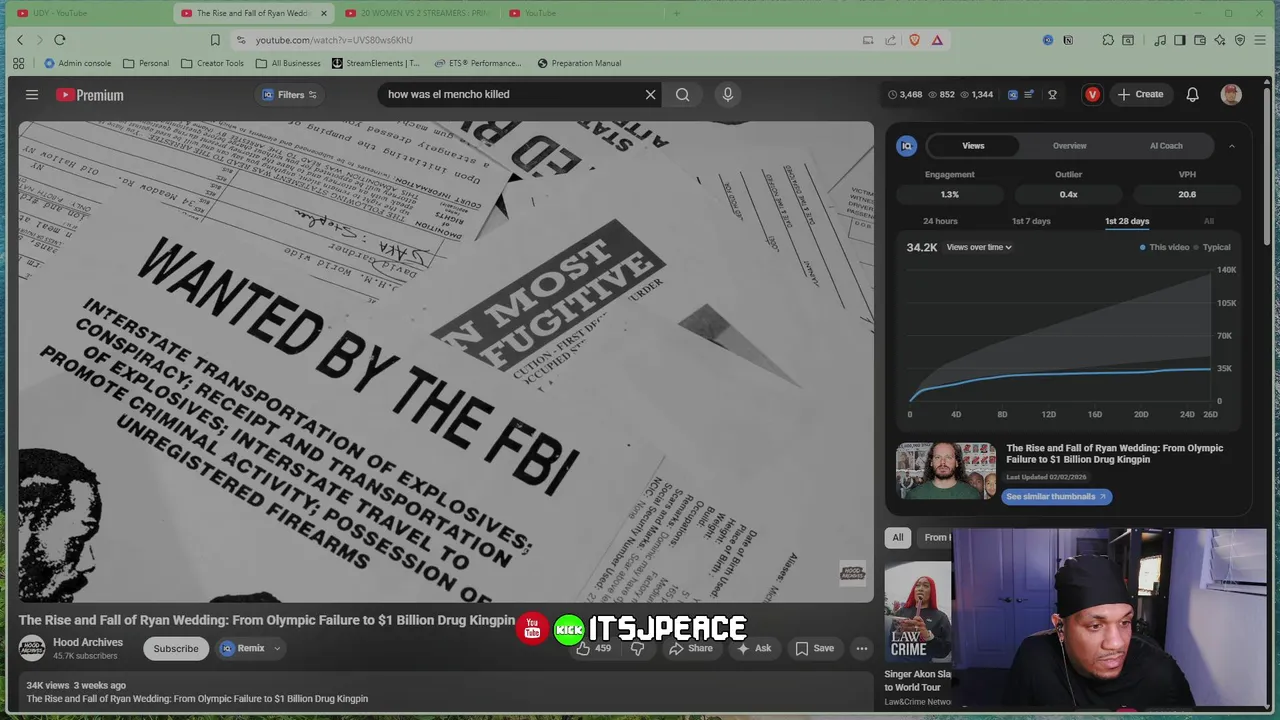Screen dimensions: 1280x720
Task: Go back in browser history
Action: (19, 40)
